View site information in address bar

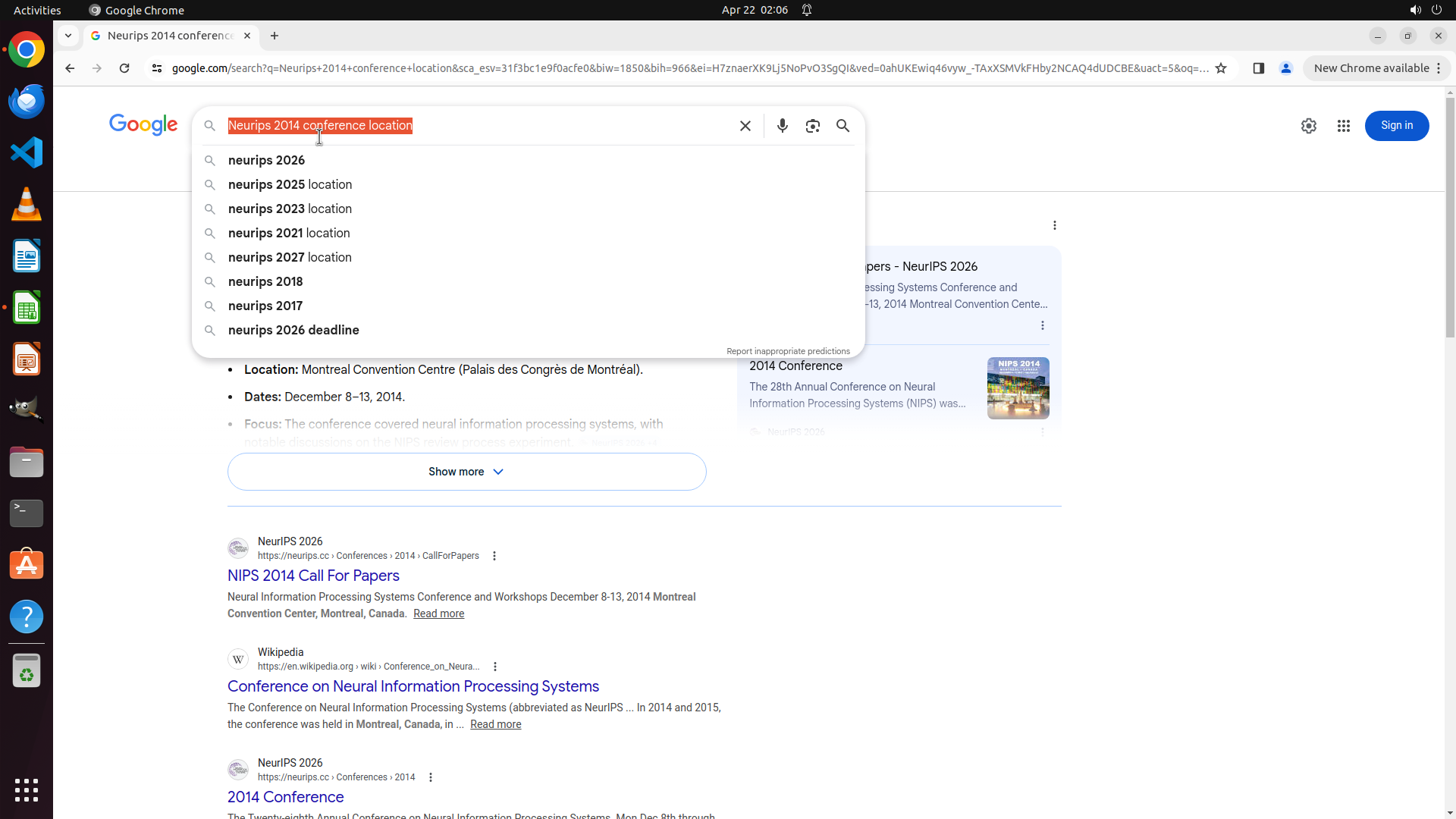pyautogui.click(x=157, y=68)
